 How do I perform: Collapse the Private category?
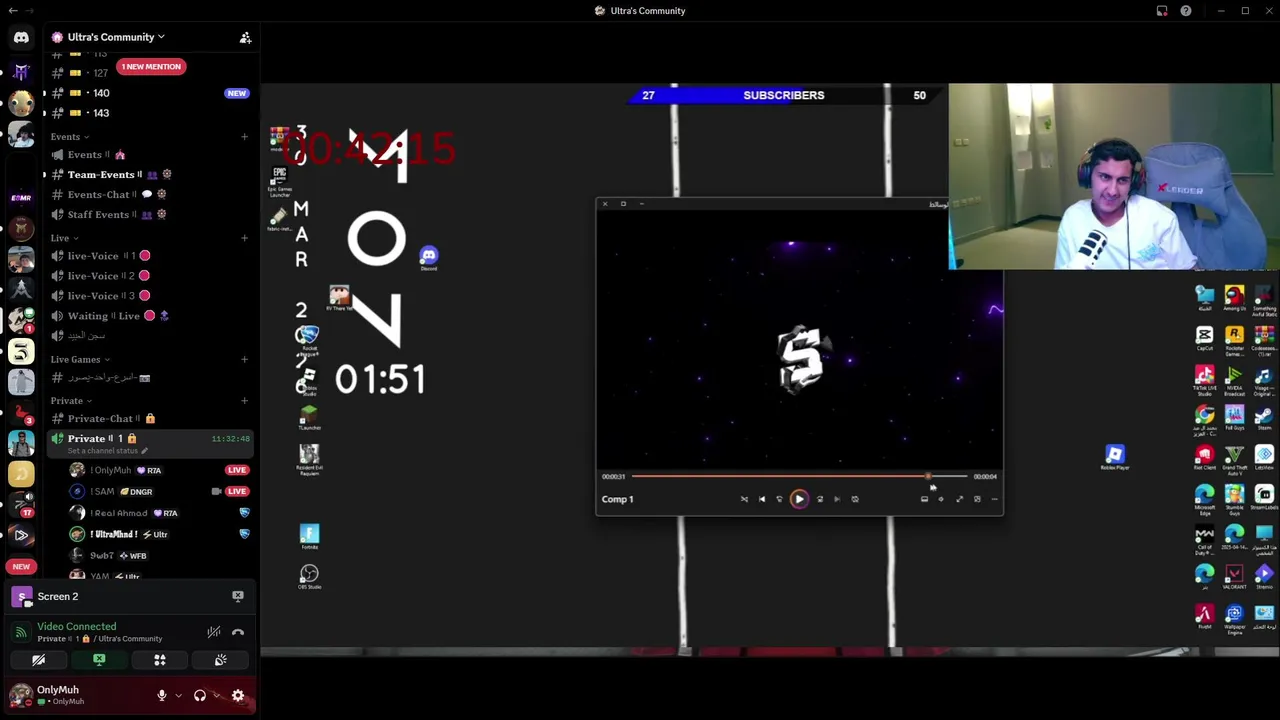click(x=70, y=401)
